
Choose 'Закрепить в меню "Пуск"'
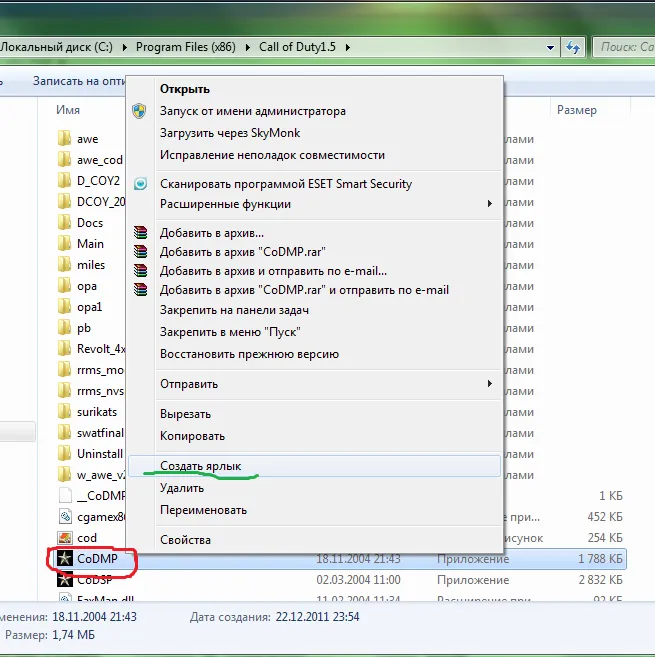(x=314, y=332)
